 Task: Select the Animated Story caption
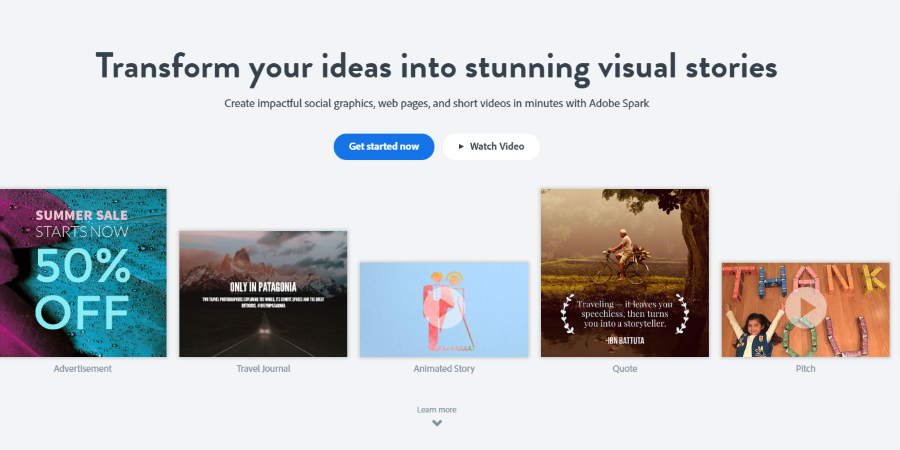click(x=443, y=369)
